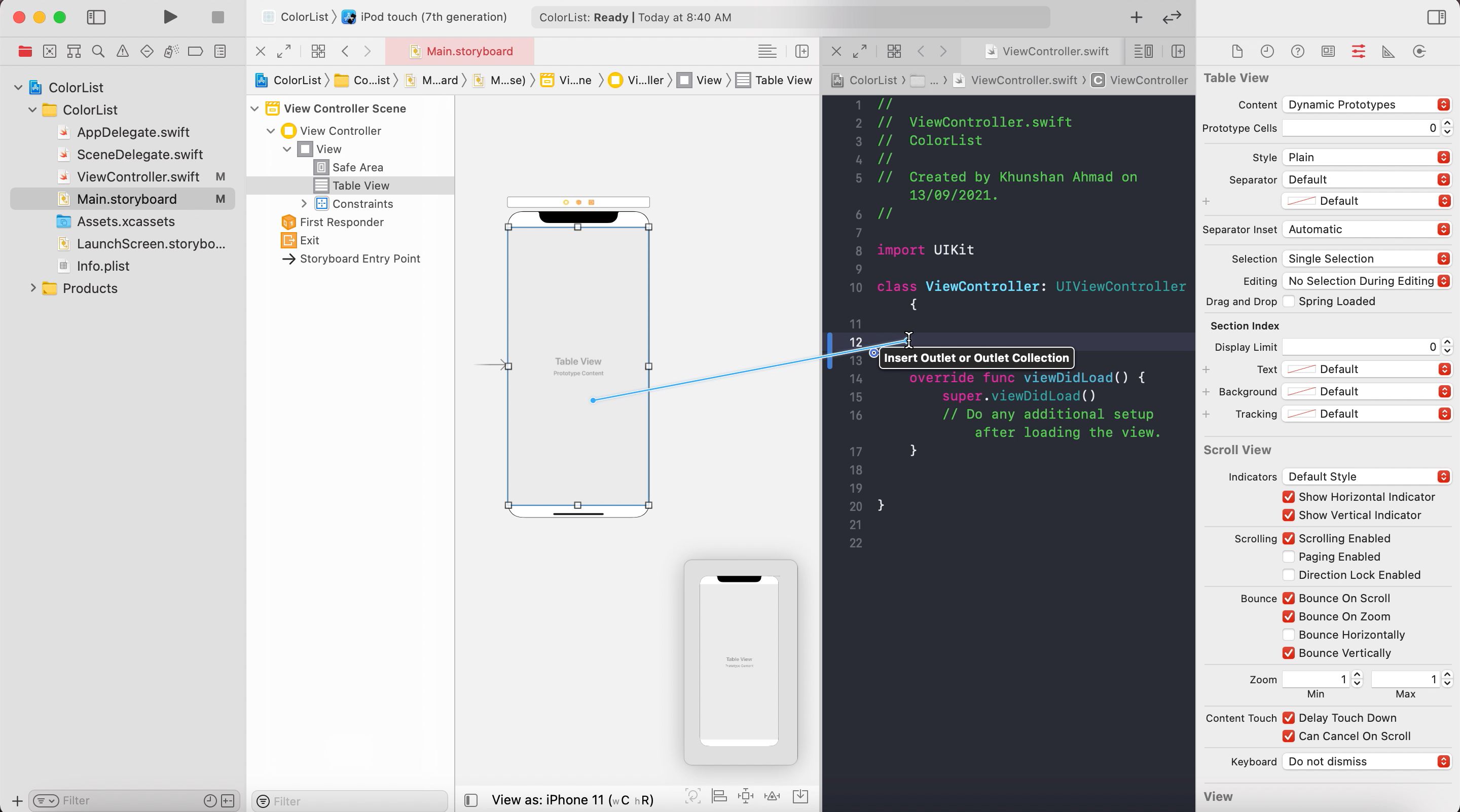Click the Embed In button on canvas bar

click(x=800, y=796)
